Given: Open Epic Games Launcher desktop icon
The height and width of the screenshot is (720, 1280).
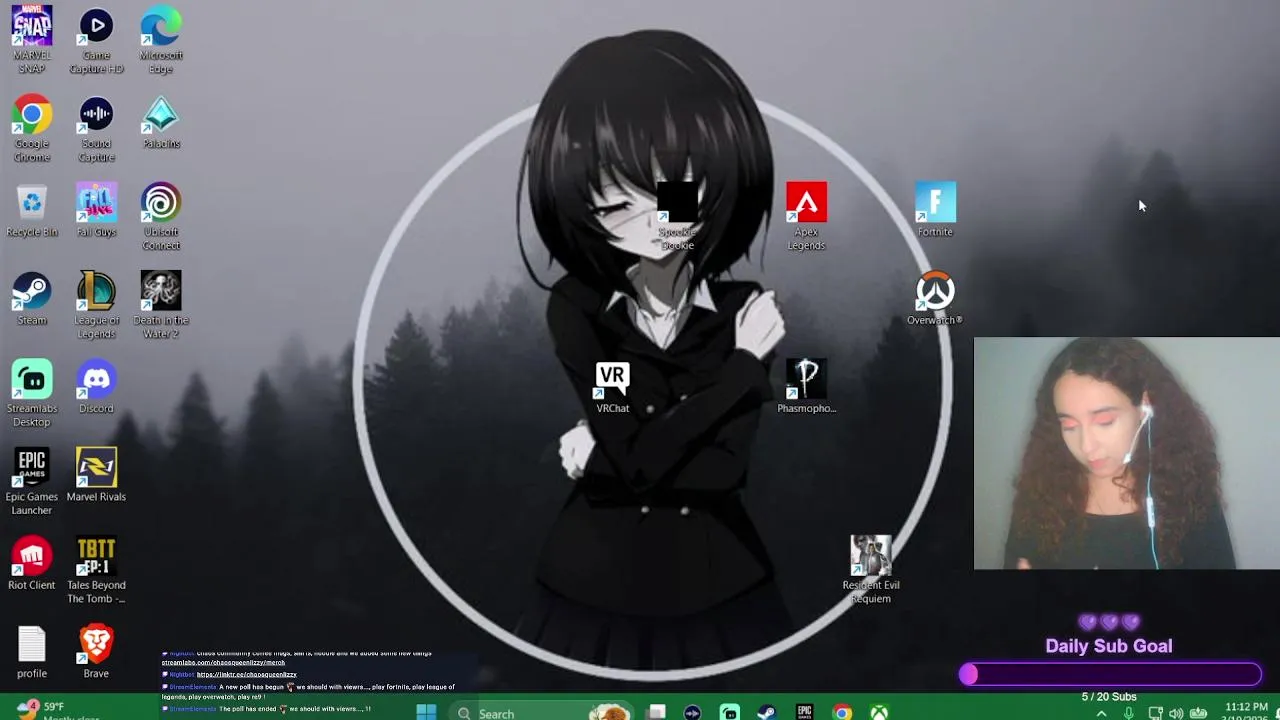Looking at the screenshot, I should [32, 481].
